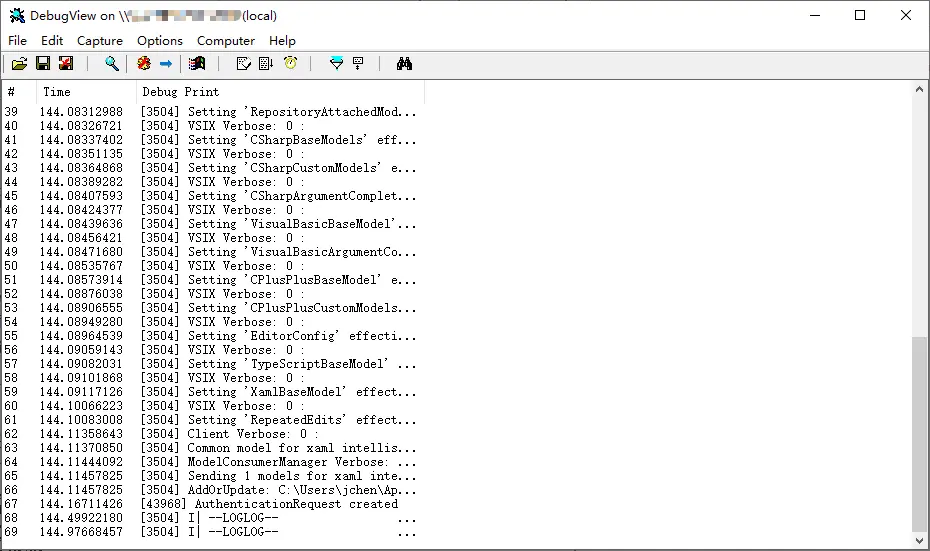Viewport: 930px width, 551px height.
Task: Click the Find binoculars icon
Action: tap(405, 63)
